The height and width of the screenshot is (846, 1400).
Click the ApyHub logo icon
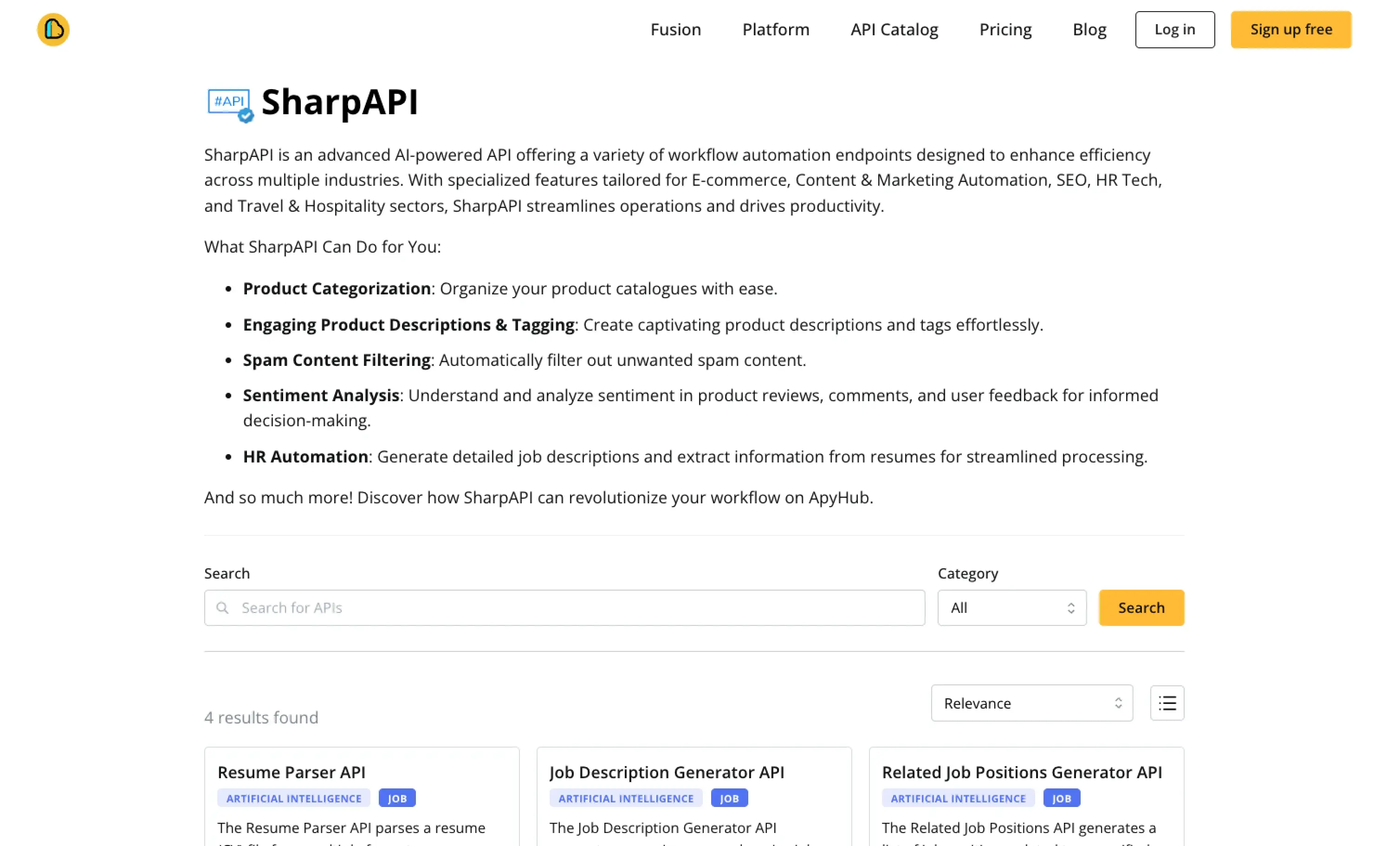point(53,30)
